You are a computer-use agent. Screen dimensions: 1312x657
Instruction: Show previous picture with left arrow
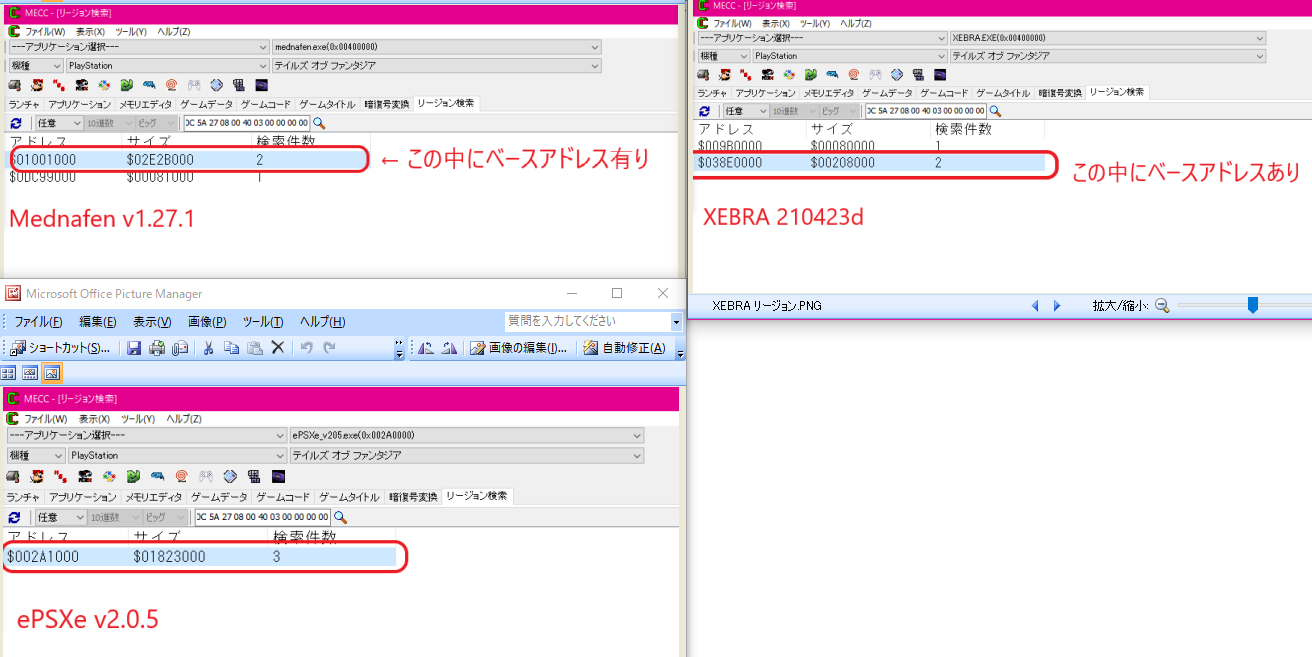[1036, 306]
